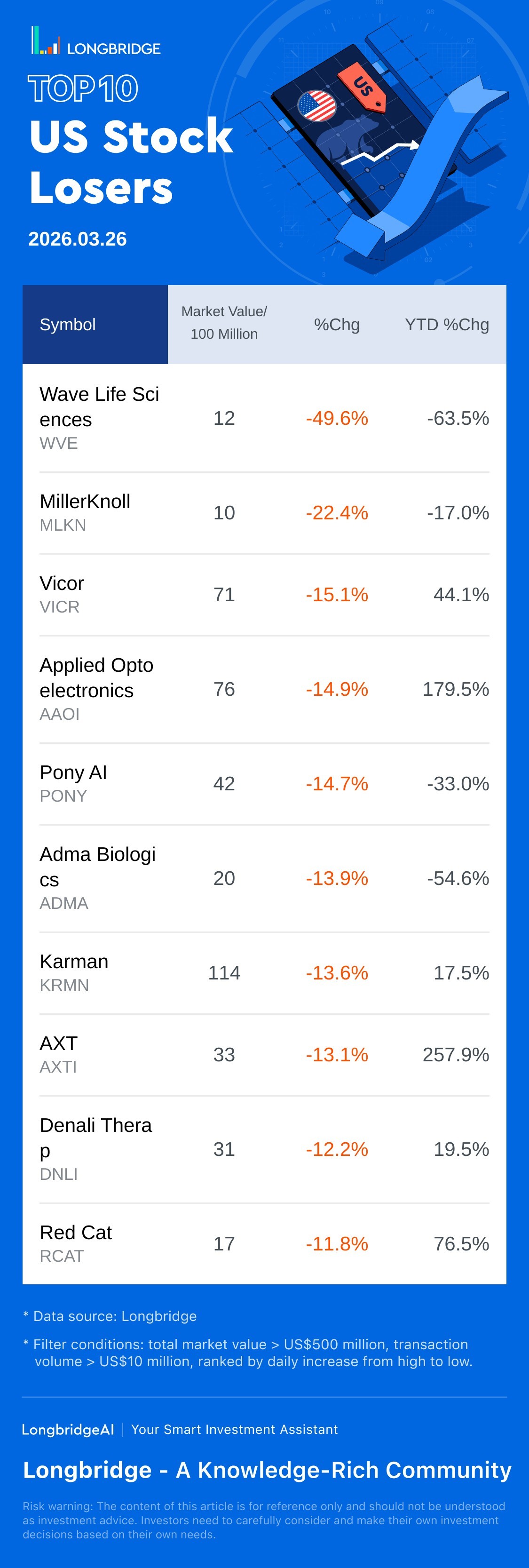Viewport: 529px width, 1568px height.
Task: Click the AXT AXTI stock entry
Action: tap(58, 1054)
